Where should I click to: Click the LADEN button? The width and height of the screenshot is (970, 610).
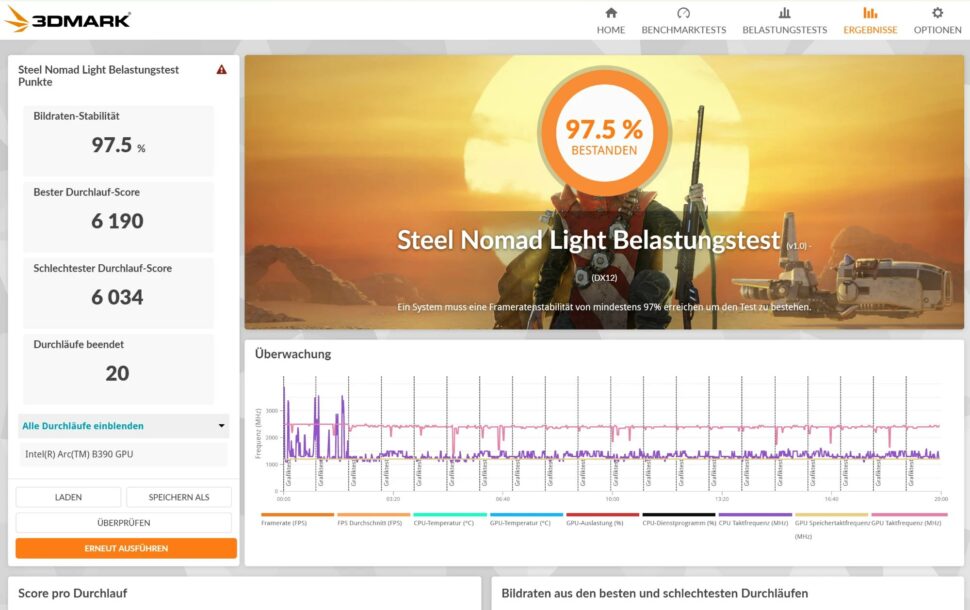(x=68, y=497)
